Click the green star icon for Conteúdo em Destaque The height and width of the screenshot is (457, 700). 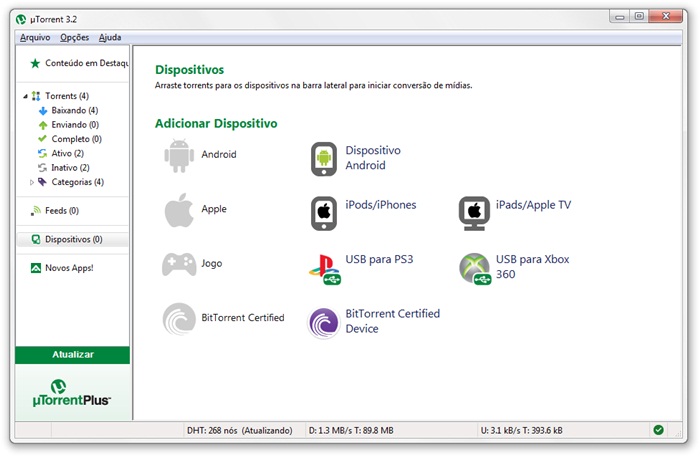(x=35, y=63)
